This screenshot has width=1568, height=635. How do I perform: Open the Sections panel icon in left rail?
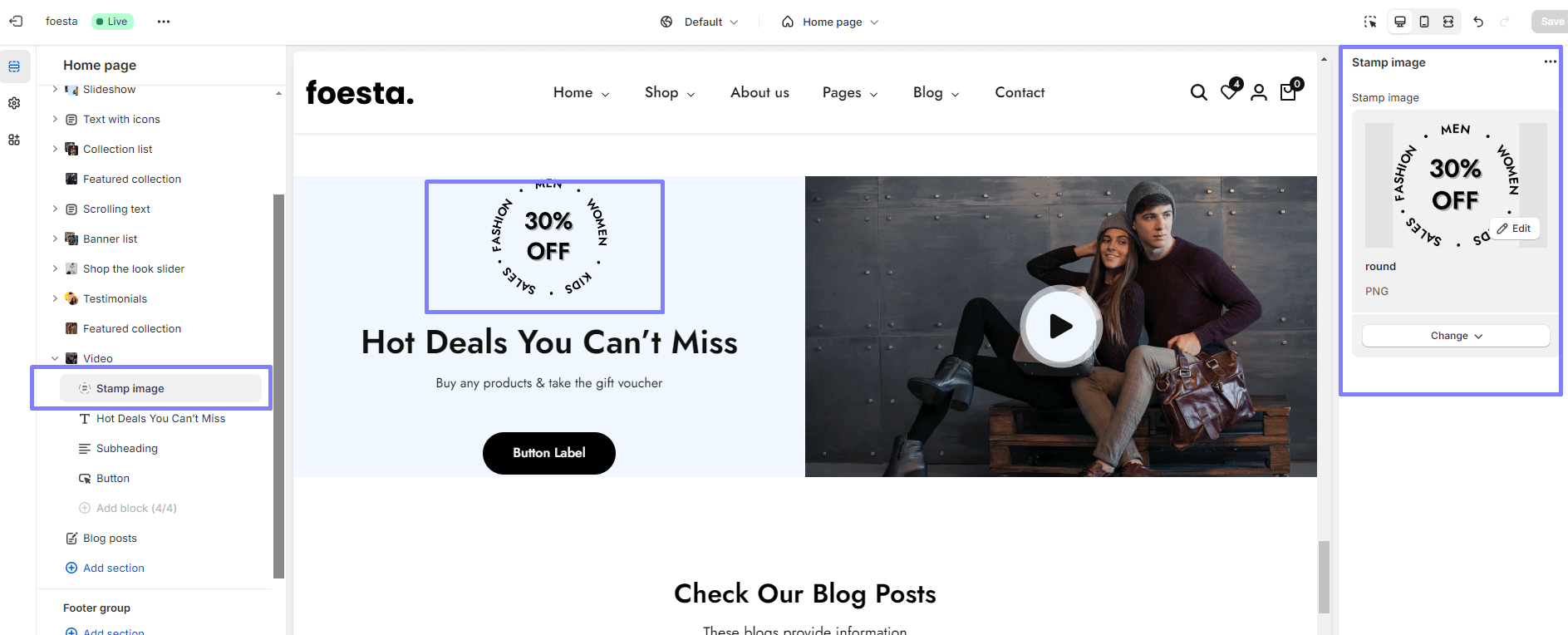(14, 66)
